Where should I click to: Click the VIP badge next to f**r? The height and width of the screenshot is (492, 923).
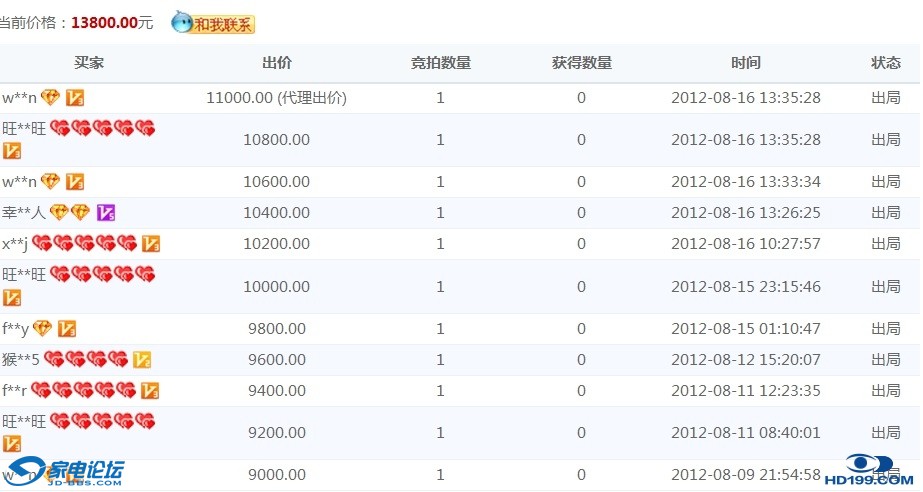pyautogui.click(x=150, y=390)
